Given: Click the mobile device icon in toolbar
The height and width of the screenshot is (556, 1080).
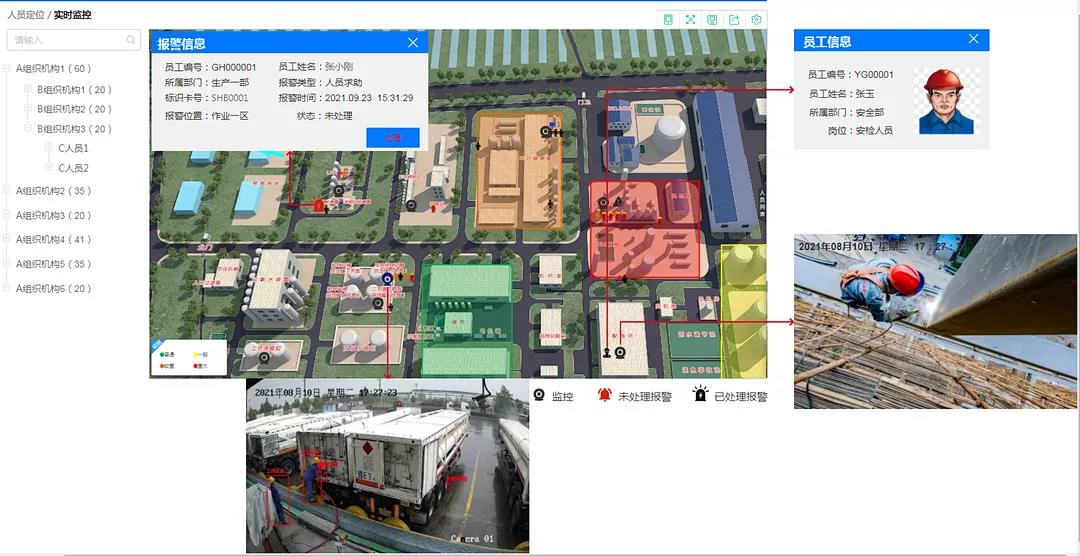Looking at the screenshot, I should tap(668, 20).
